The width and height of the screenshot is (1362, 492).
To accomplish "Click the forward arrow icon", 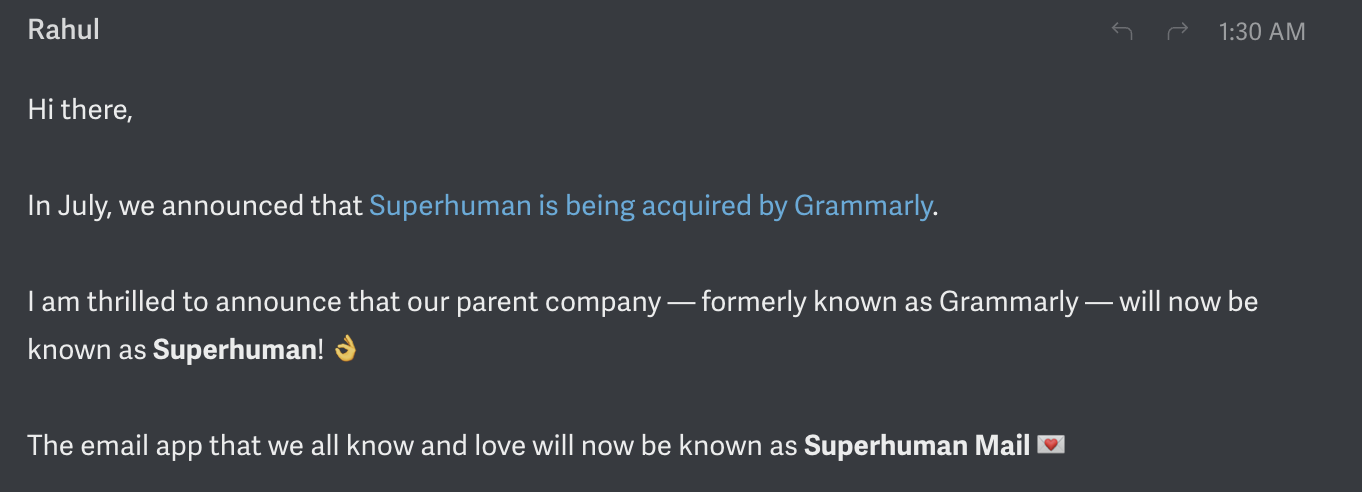I will pyautogui.click(x=1177, y=32).
